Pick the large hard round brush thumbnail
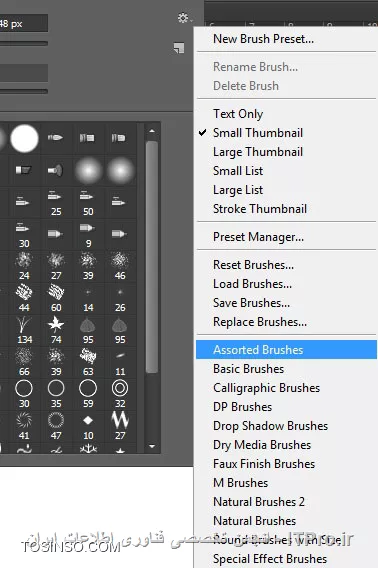Image resolution: width=378 pixels, height=568 pixels. (x=24, y=138)
